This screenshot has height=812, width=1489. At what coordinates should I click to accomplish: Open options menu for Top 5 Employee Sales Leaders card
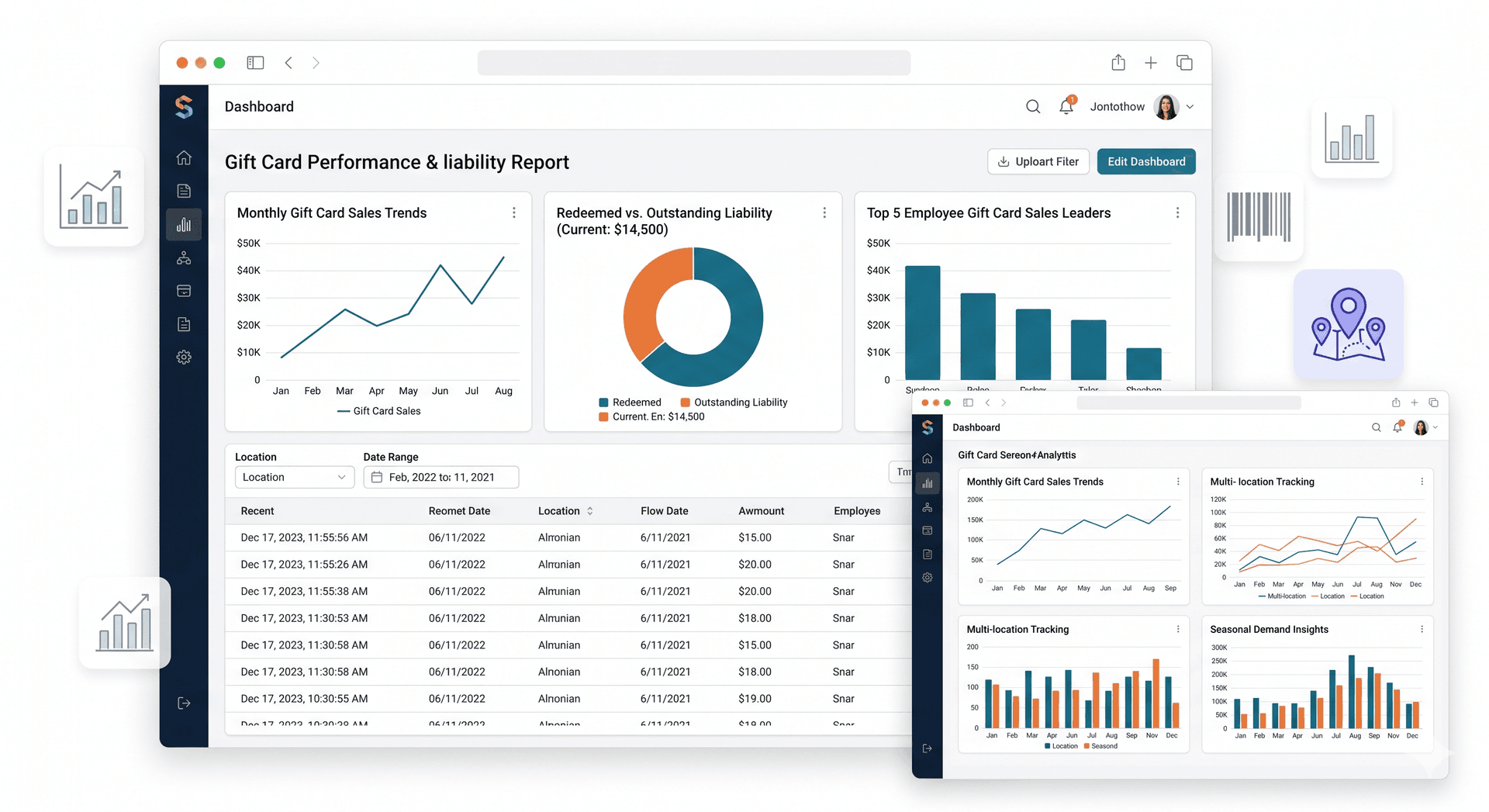coord(1177,213)
